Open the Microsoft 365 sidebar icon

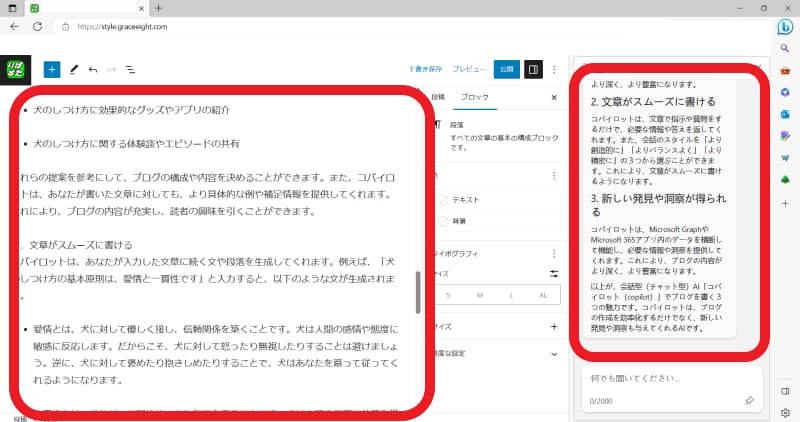[785, 92]
